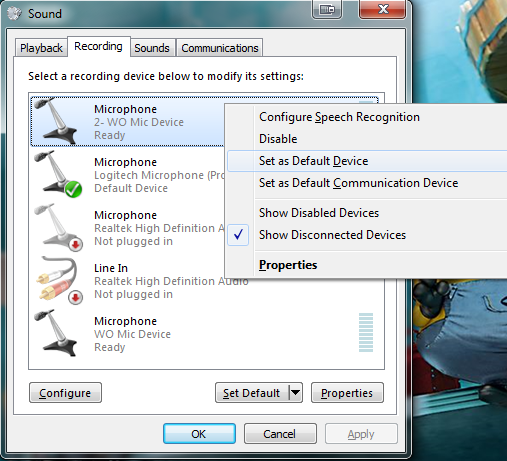Click the WO Mic Device level meter
Viewport: 507px width, 461px height.
pyautogui.click(x=366, y=332)
